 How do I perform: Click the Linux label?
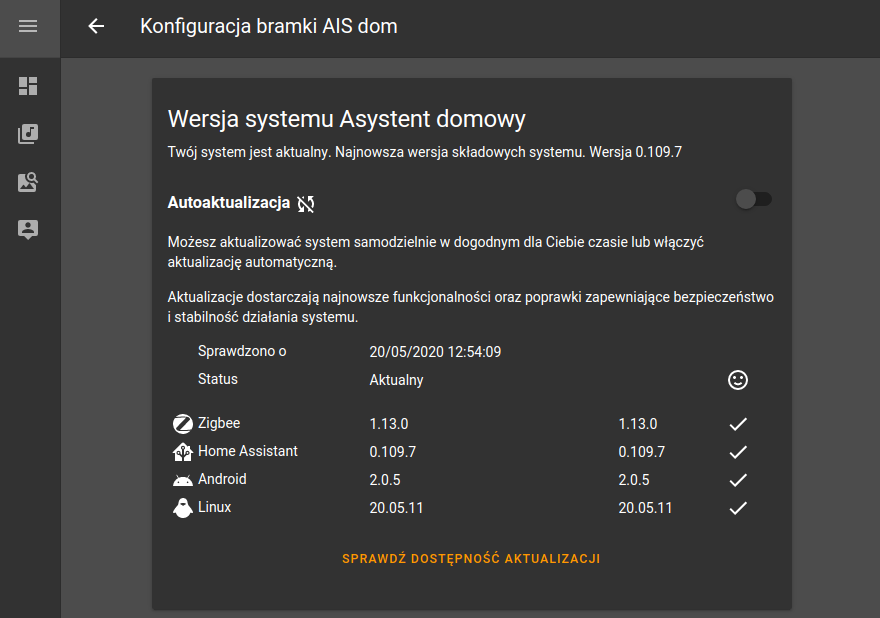click(x=214, y=507)
